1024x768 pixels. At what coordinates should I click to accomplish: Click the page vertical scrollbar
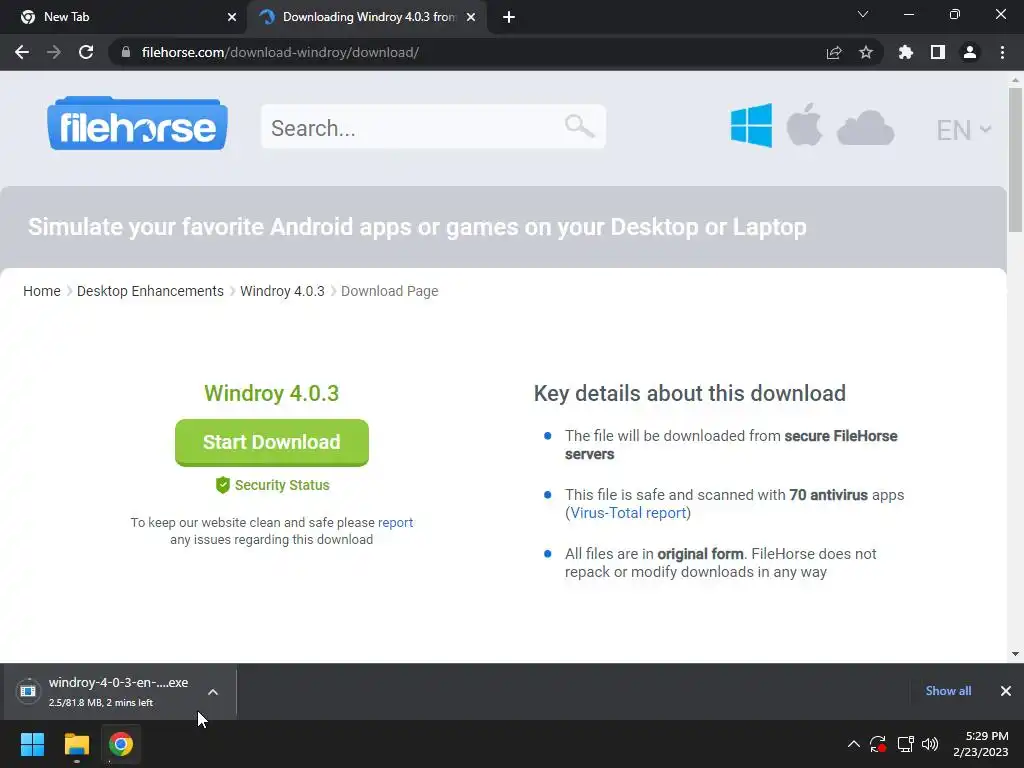(1015, 159)
